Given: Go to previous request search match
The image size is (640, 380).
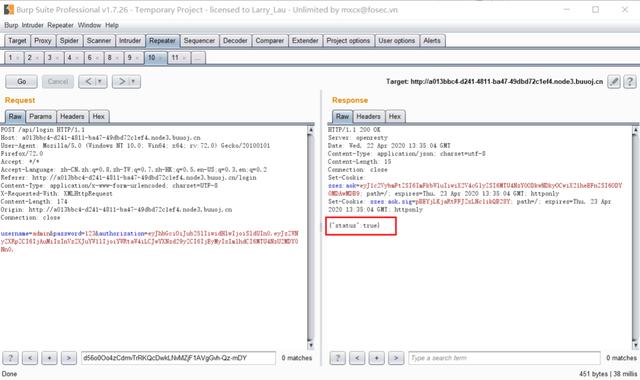Looking at the screenshot, I should [30, 358].
